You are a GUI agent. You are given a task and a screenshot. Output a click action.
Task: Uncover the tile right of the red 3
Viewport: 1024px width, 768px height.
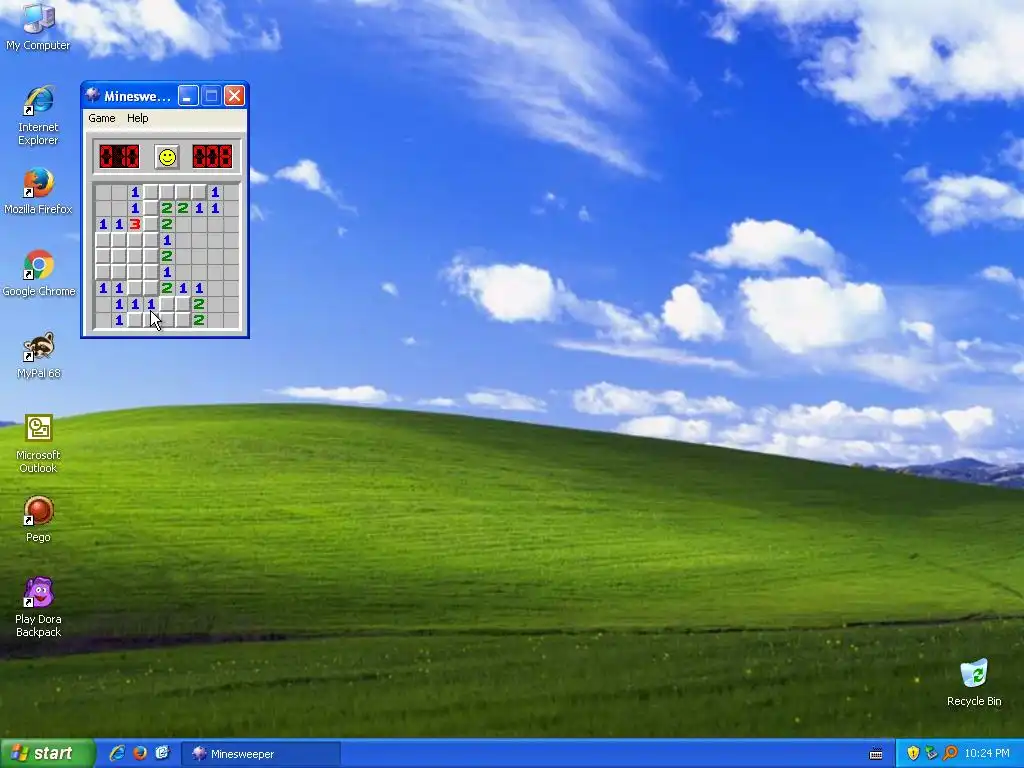151,224
